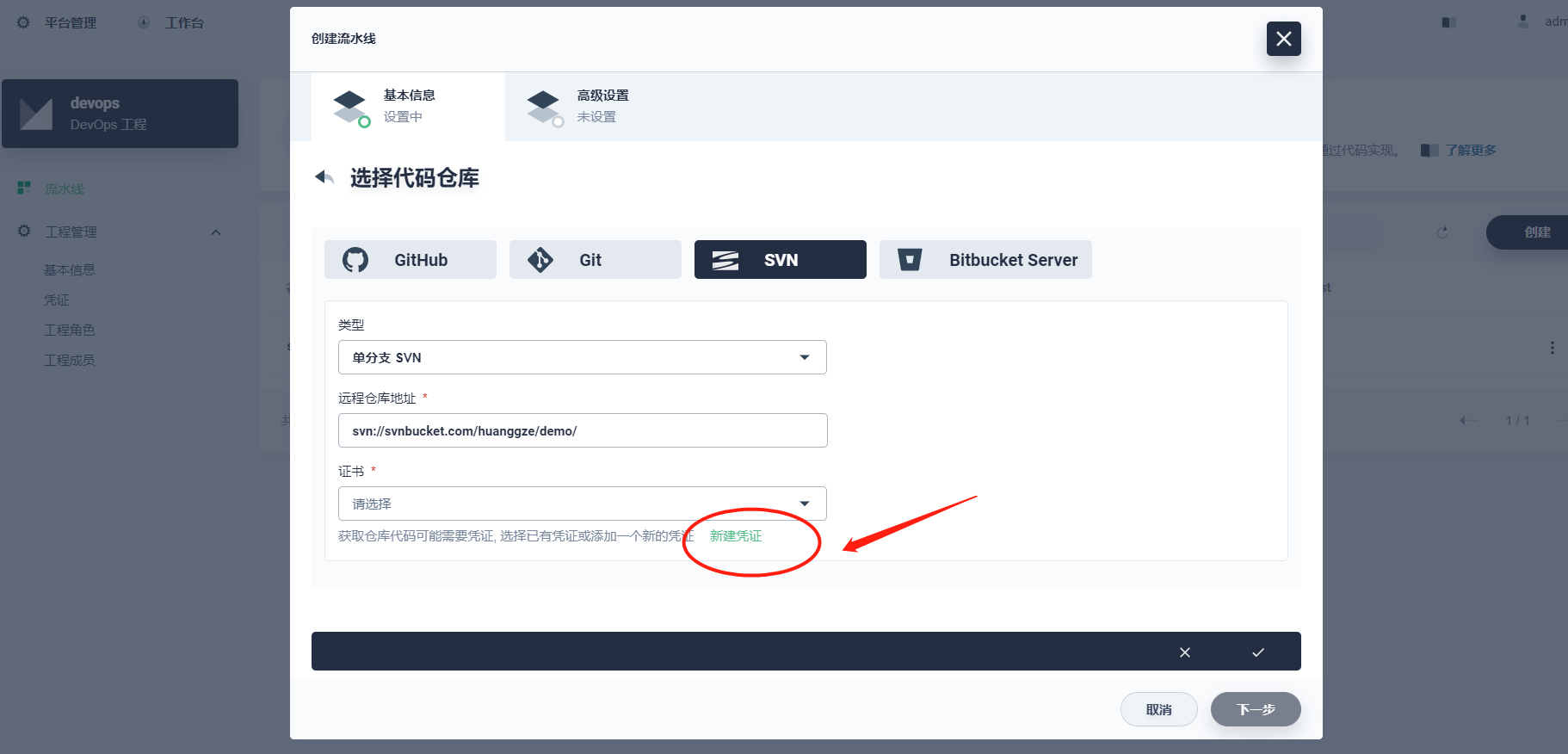Click the GitHub logo icon
This screenshot has width=1568, height=754.
355,260
